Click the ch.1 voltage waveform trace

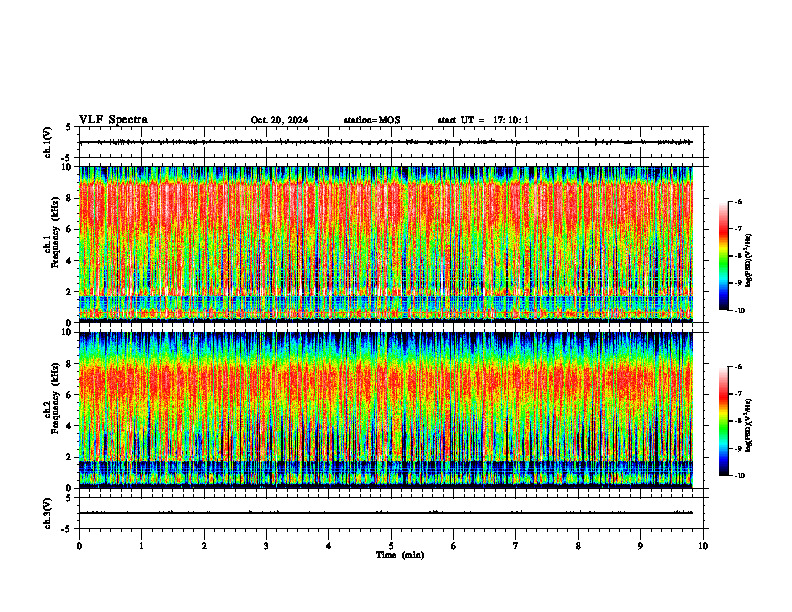(386, 142)
